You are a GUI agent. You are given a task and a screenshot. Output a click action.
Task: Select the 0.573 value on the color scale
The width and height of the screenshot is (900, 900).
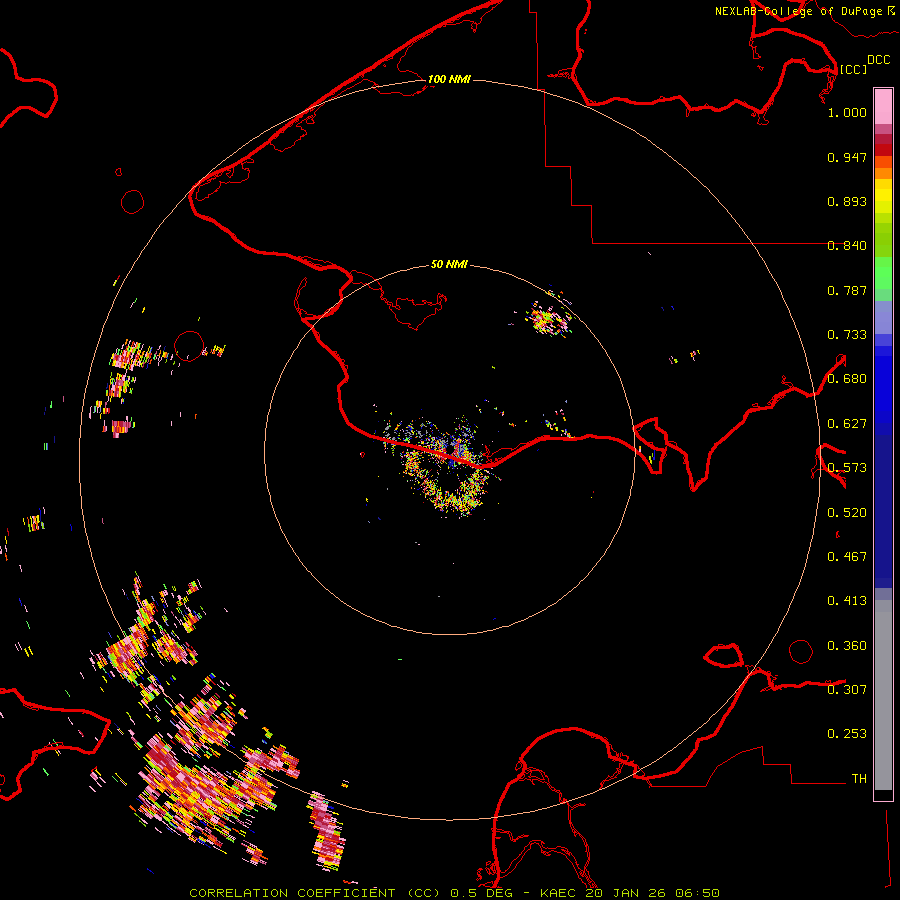click(x=847, y=468)
